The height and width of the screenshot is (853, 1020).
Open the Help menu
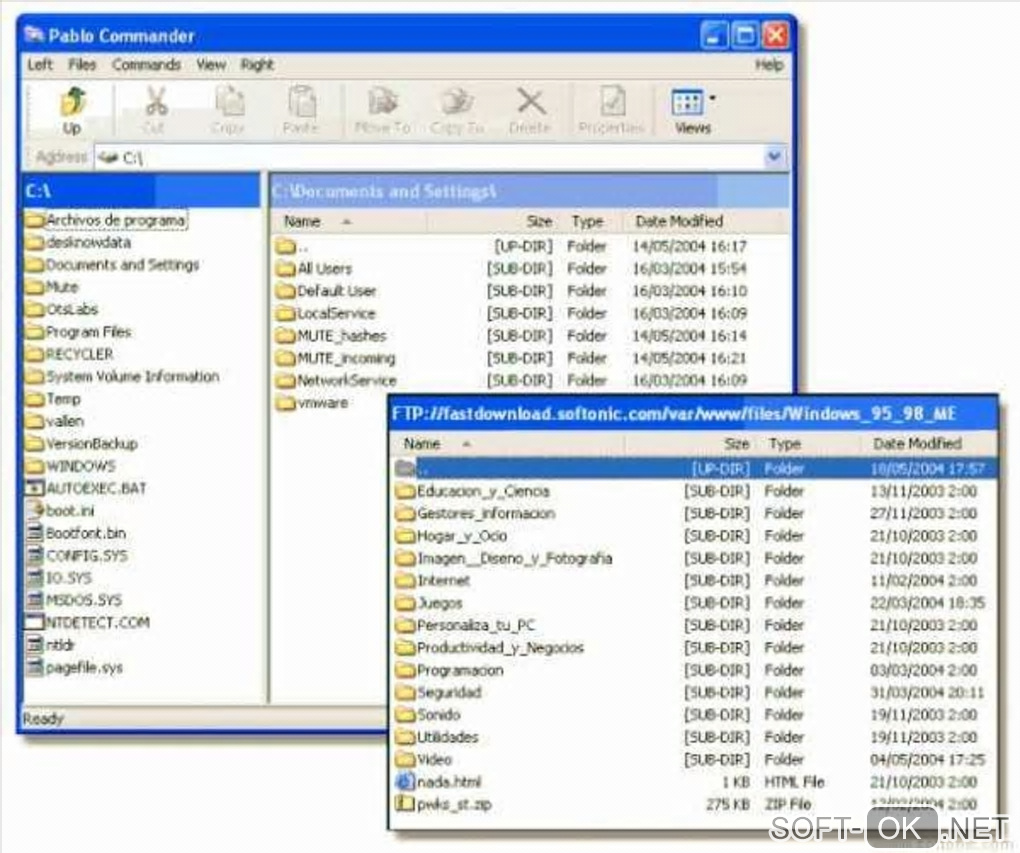point(769,64)
